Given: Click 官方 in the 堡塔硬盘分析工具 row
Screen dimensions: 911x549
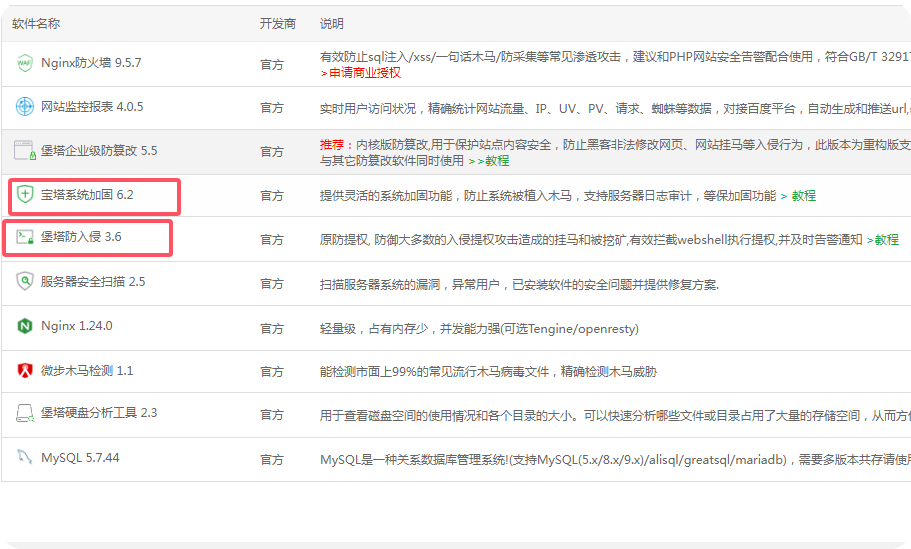Looking at the screenshot, I should point(272,415).
